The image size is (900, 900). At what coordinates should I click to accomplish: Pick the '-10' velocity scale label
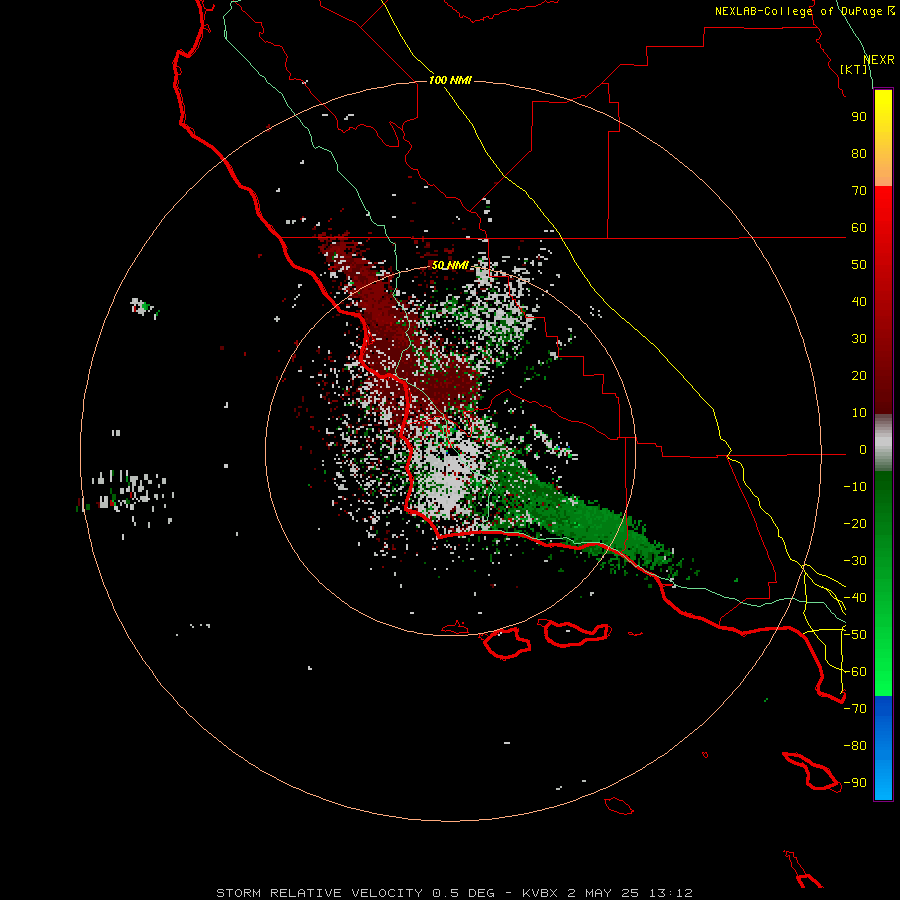(855, 487)
